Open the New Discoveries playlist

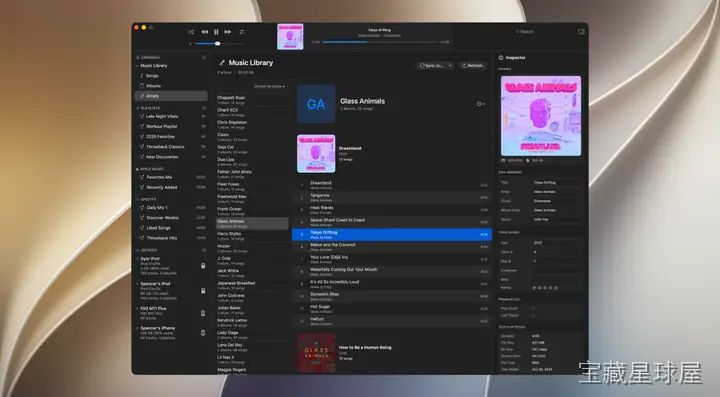(171, 157)
